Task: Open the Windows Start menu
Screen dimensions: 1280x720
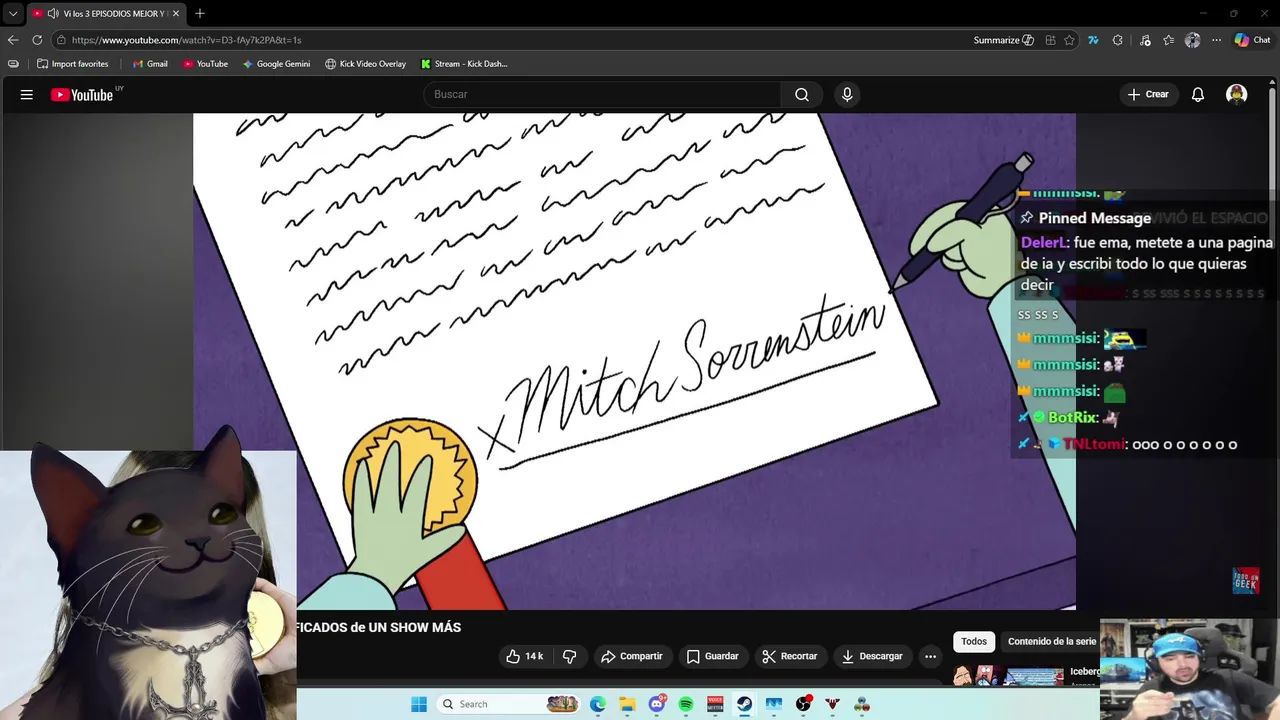Action: click(x=419, y=704)
